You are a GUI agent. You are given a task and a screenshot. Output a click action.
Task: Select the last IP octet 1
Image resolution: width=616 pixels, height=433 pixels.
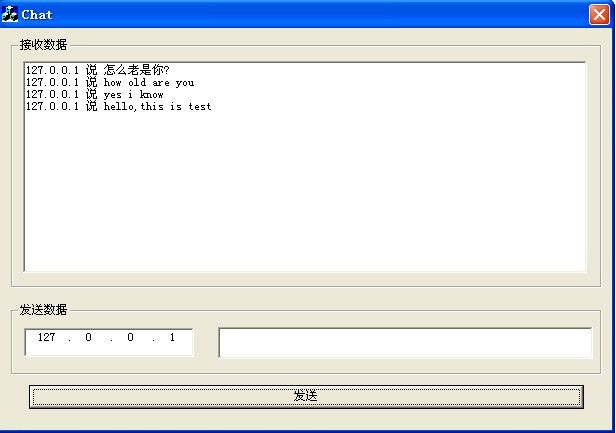(x=172, y=337)
